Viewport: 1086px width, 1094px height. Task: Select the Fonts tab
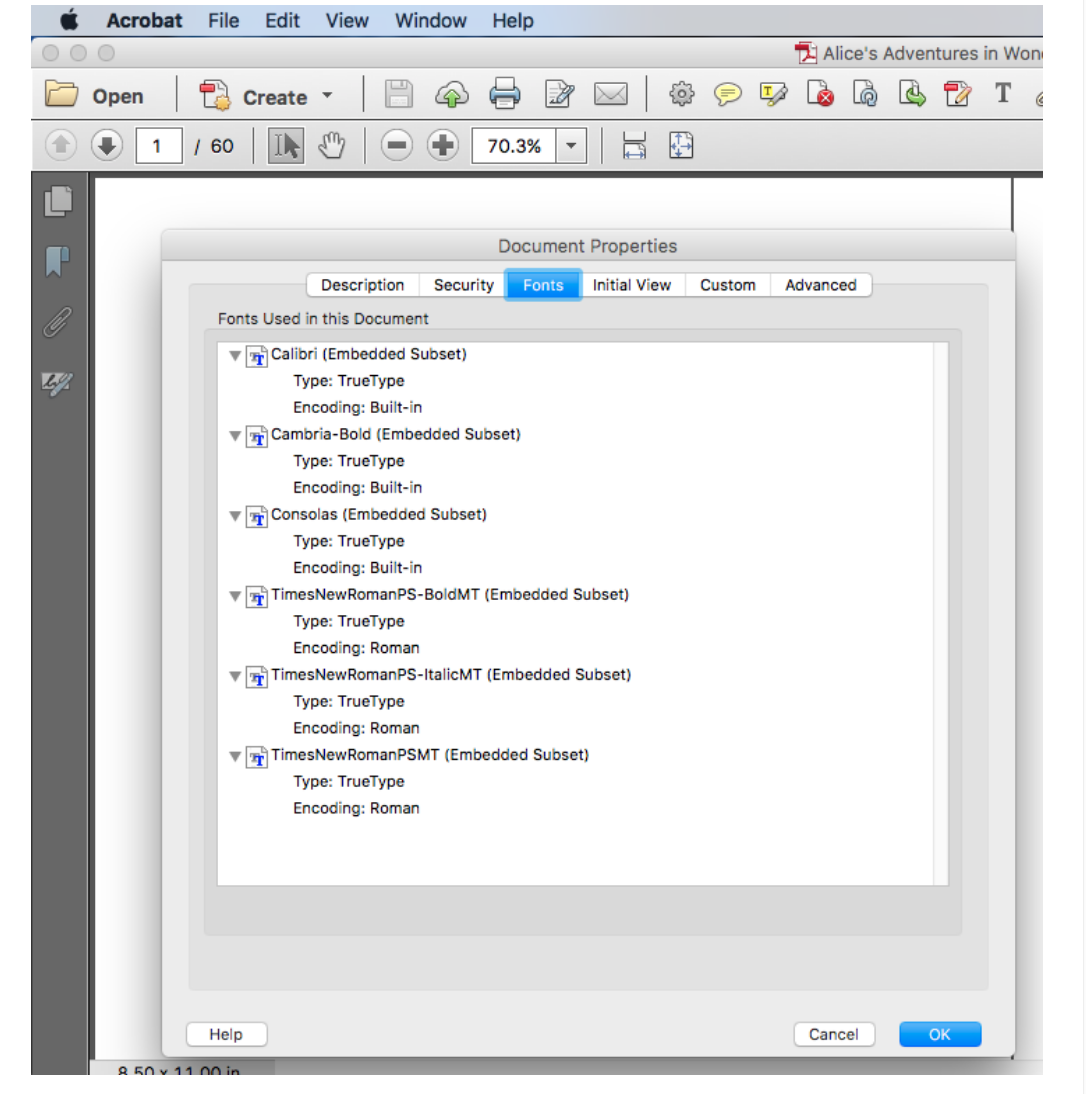543,285
